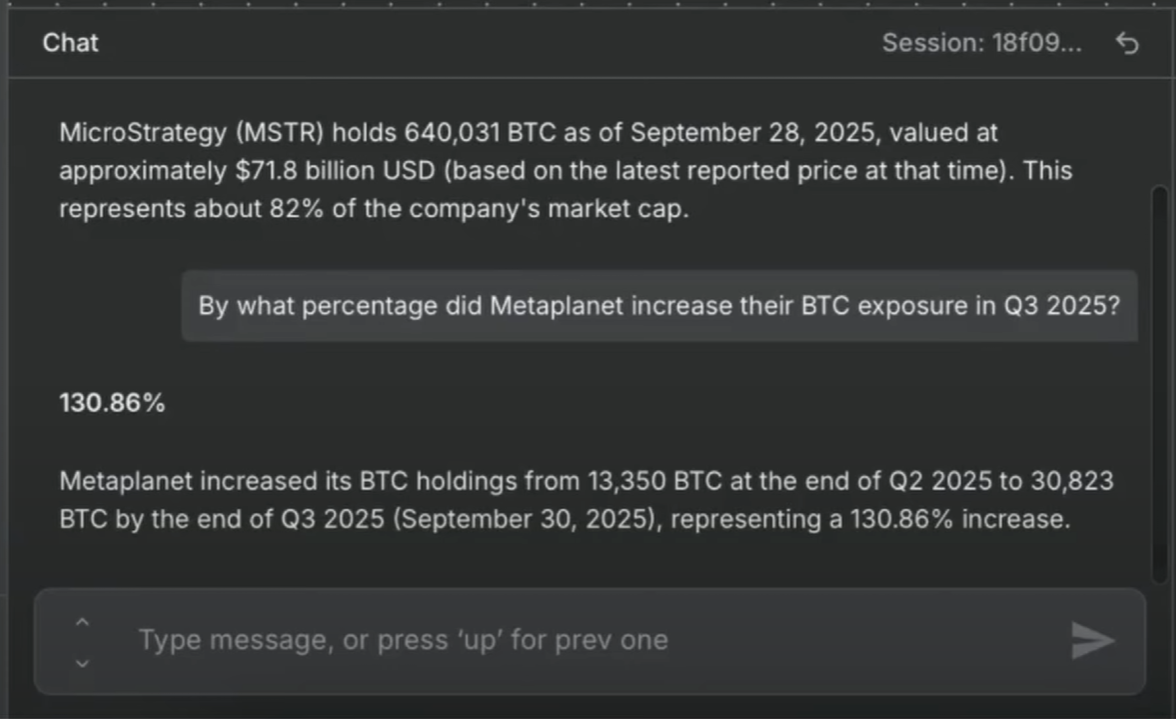Select the back-arrow icon next to Session

pyautogui.click(x=1125, y=44)
